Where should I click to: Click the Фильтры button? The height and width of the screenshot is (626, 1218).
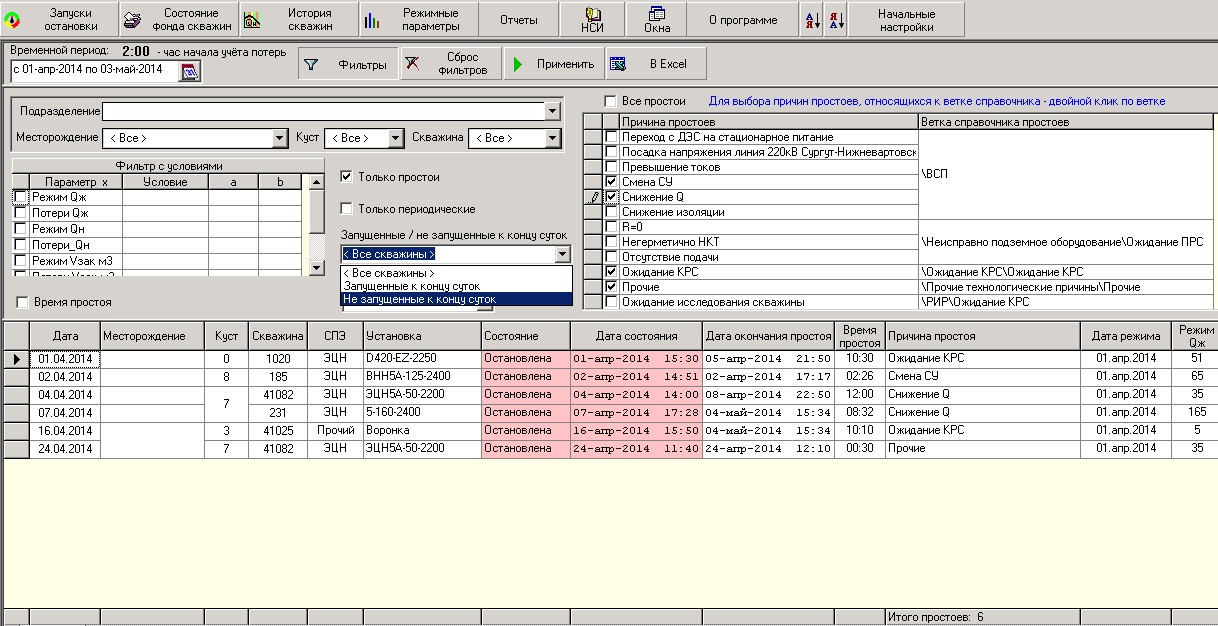click(x=348, y=64)
